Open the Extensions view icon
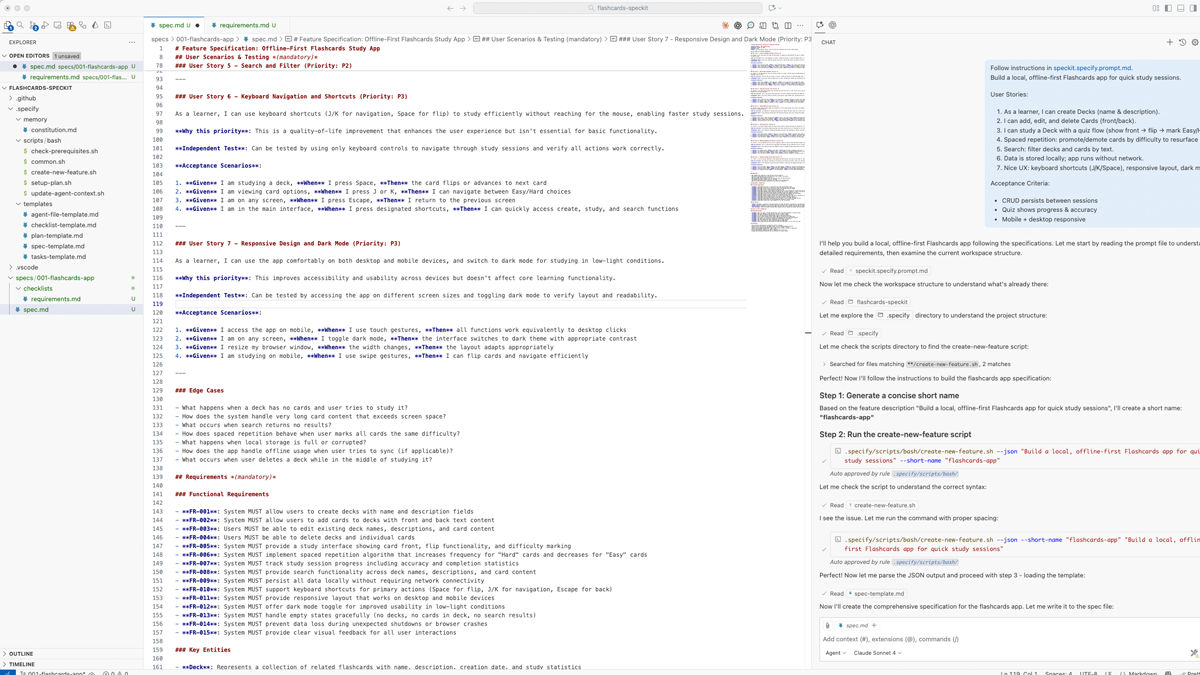This screenshot has width=1200, height=675. click(71, 25)
